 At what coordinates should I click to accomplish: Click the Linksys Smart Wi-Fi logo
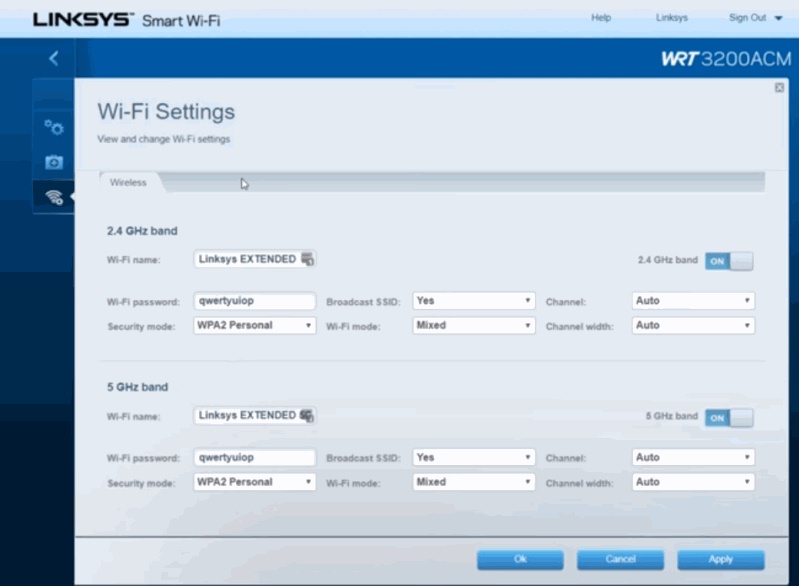(x=126, y=20)
